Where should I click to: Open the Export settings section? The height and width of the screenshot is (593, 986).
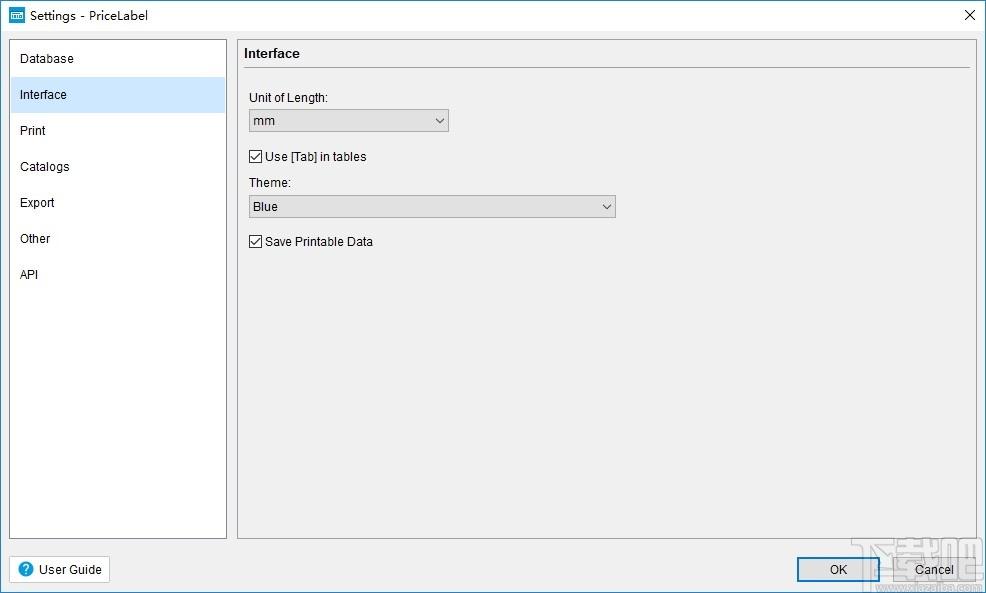click(118, 202)
